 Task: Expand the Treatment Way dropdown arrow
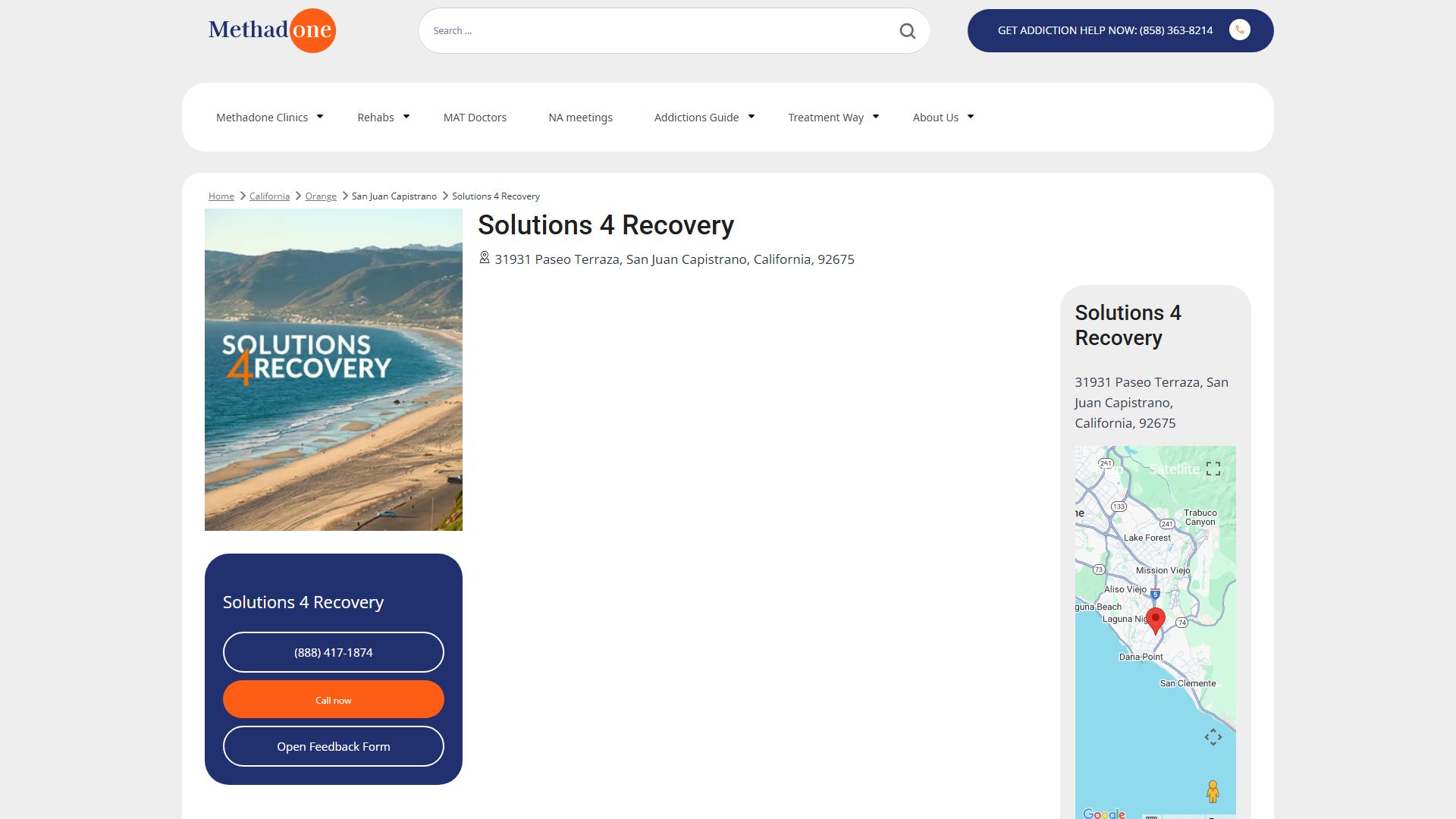pyautogui.click(x=876, y=117)
